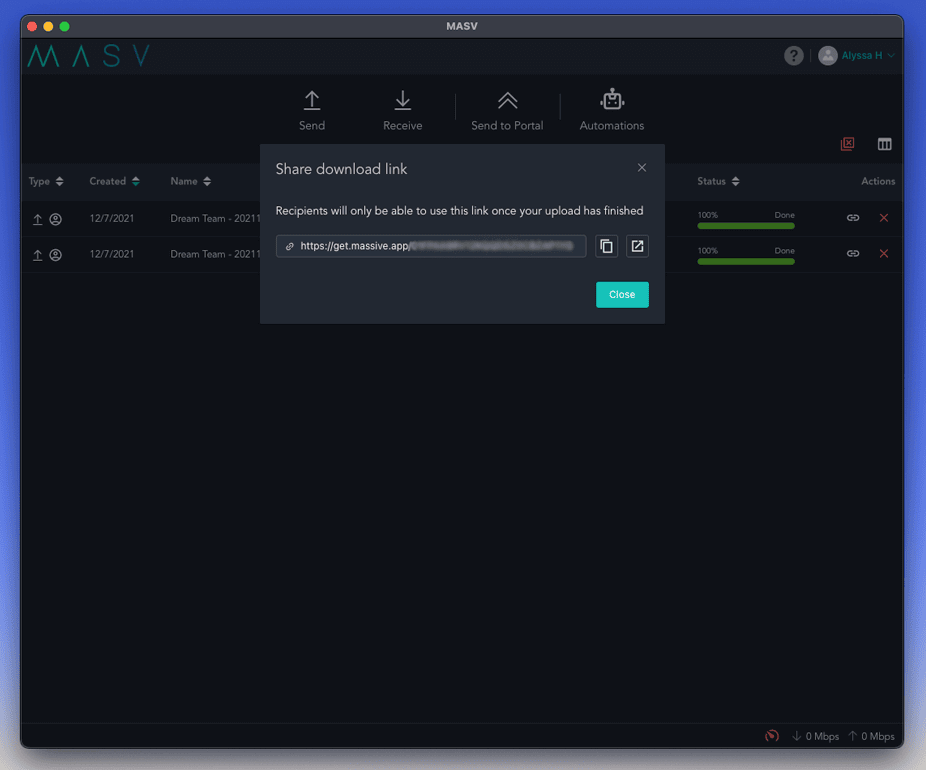Open the speed limit gauge icon
The image size is (926, 770).
pyautogui.click(x=771, y=736)
